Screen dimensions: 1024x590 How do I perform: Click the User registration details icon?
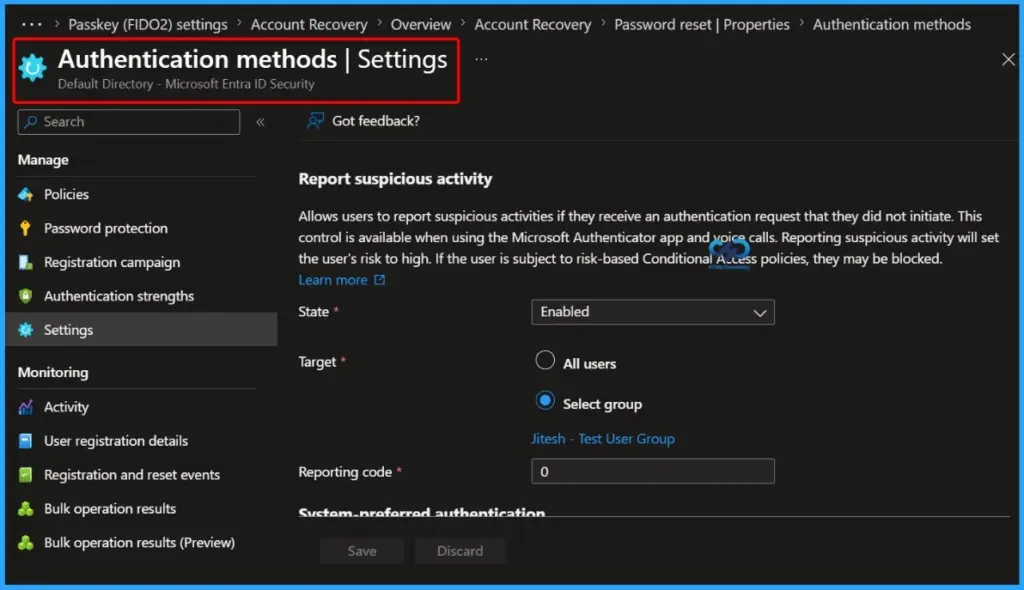click(x=25, y=441)
